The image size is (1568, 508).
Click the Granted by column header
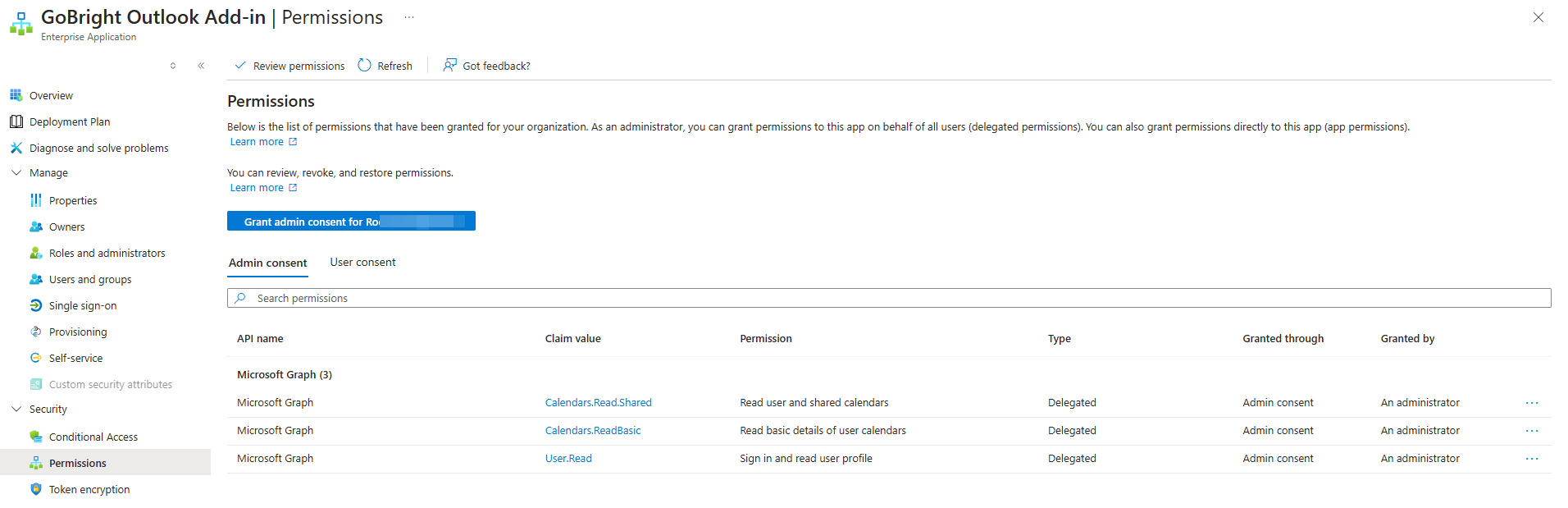pos(1407,339)
